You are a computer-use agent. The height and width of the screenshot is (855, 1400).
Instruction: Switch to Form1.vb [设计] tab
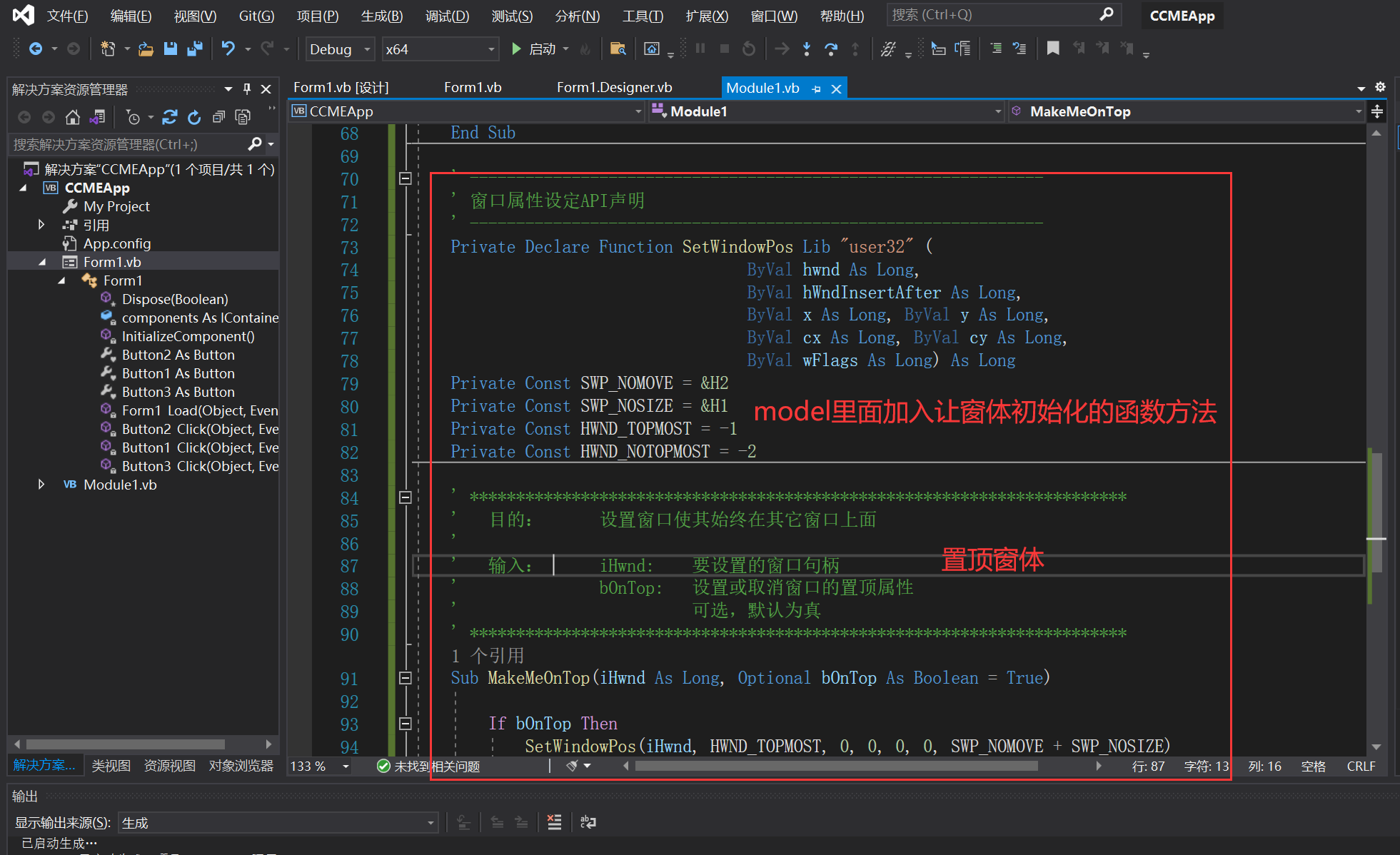coord(341,88)
